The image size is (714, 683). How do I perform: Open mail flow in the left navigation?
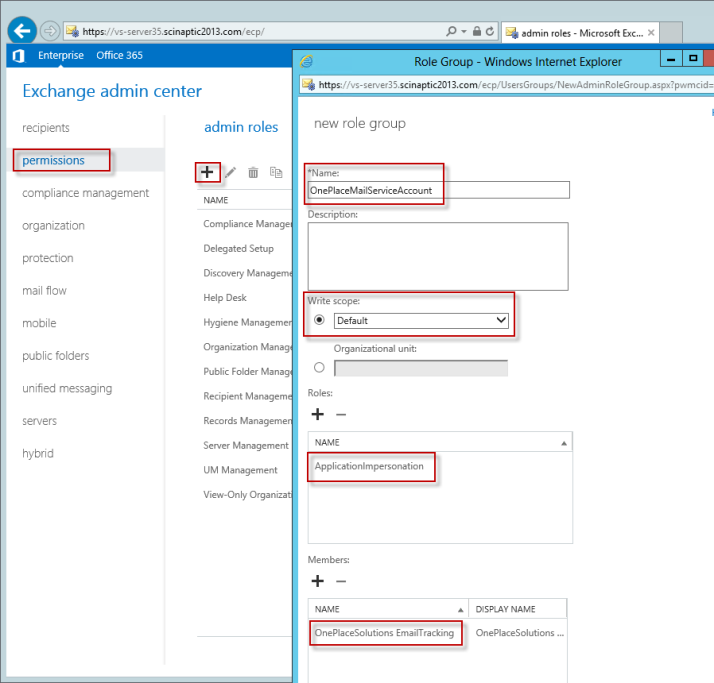click(44, 291)
